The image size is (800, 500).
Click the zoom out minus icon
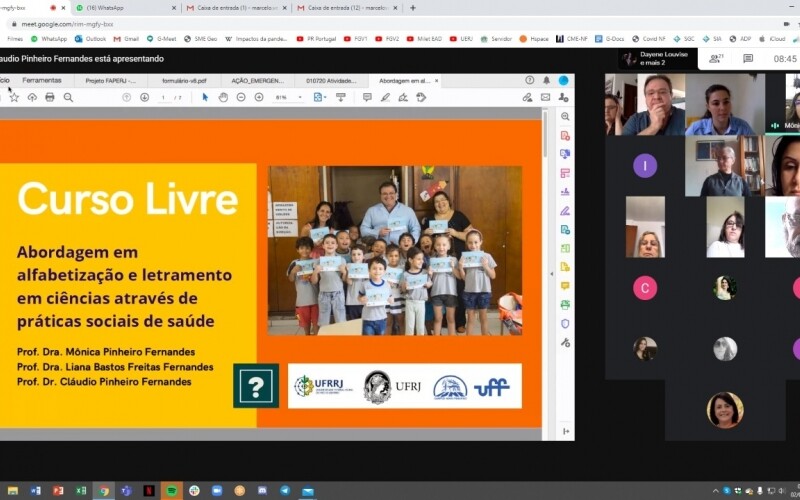coord(242,97)
